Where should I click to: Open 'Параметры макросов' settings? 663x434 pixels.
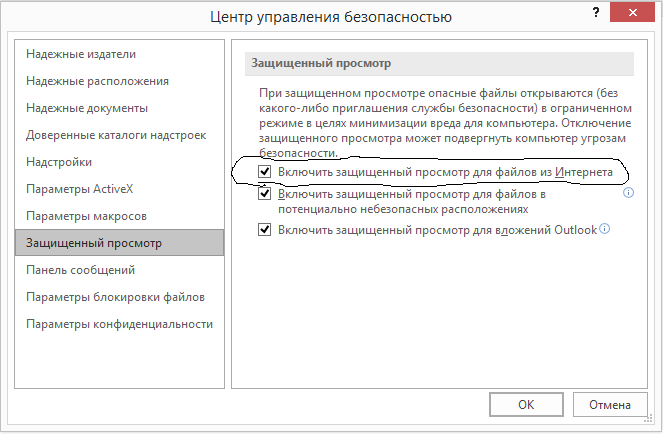[x=87, y=216]
